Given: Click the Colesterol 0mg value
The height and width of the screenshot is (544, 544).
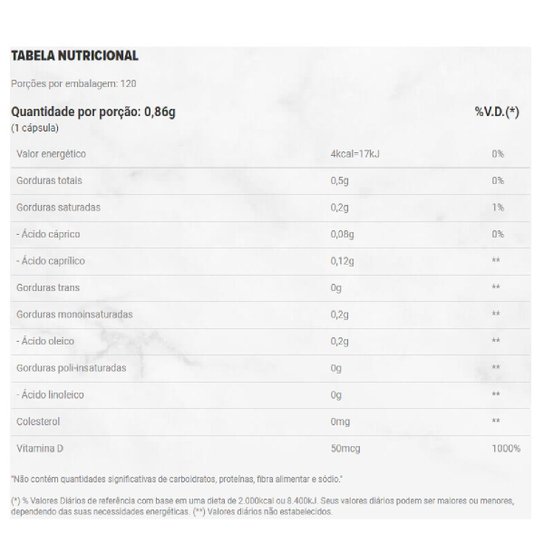Looking at the screenshot, I should click(x=340, y=422).
